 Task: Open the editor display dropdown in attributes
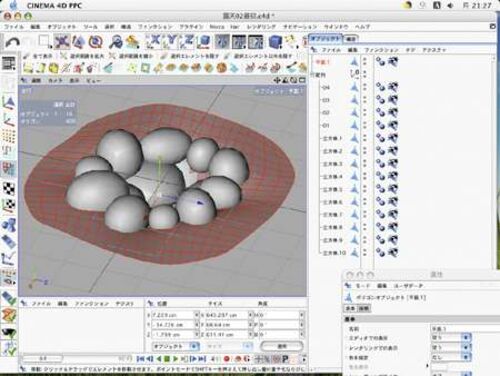451,338
